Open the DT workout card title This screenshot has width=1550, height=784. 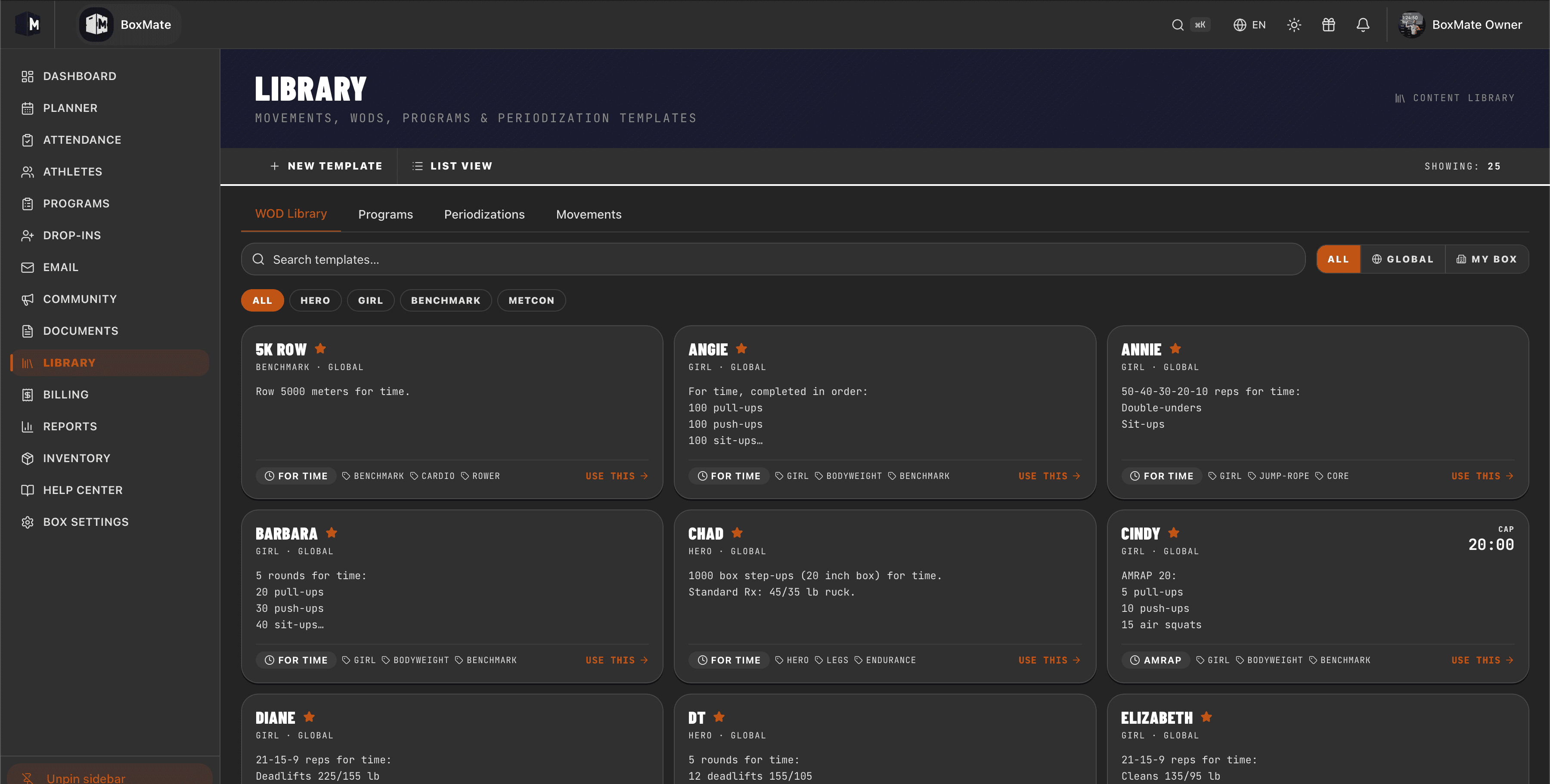coord(697,718)
